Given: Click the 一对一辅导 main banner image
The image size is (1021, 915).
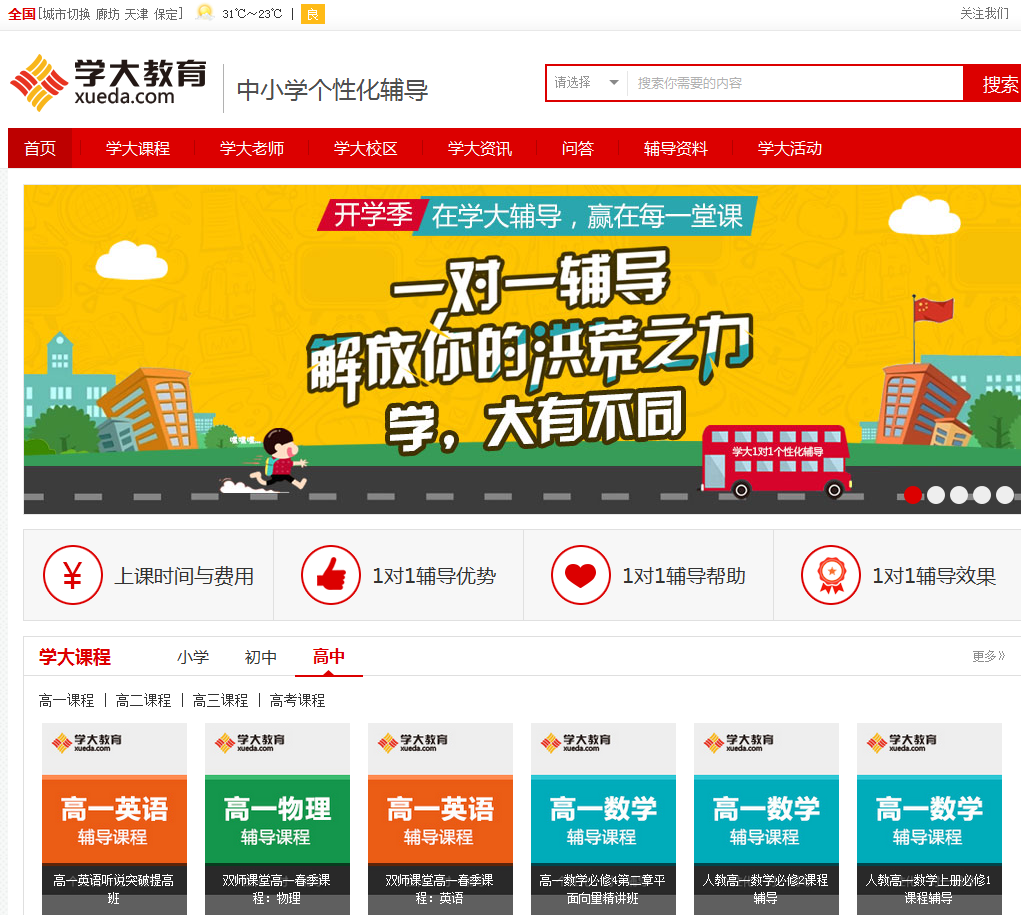Looking at the screenshot, I should (x=522, y=349).
